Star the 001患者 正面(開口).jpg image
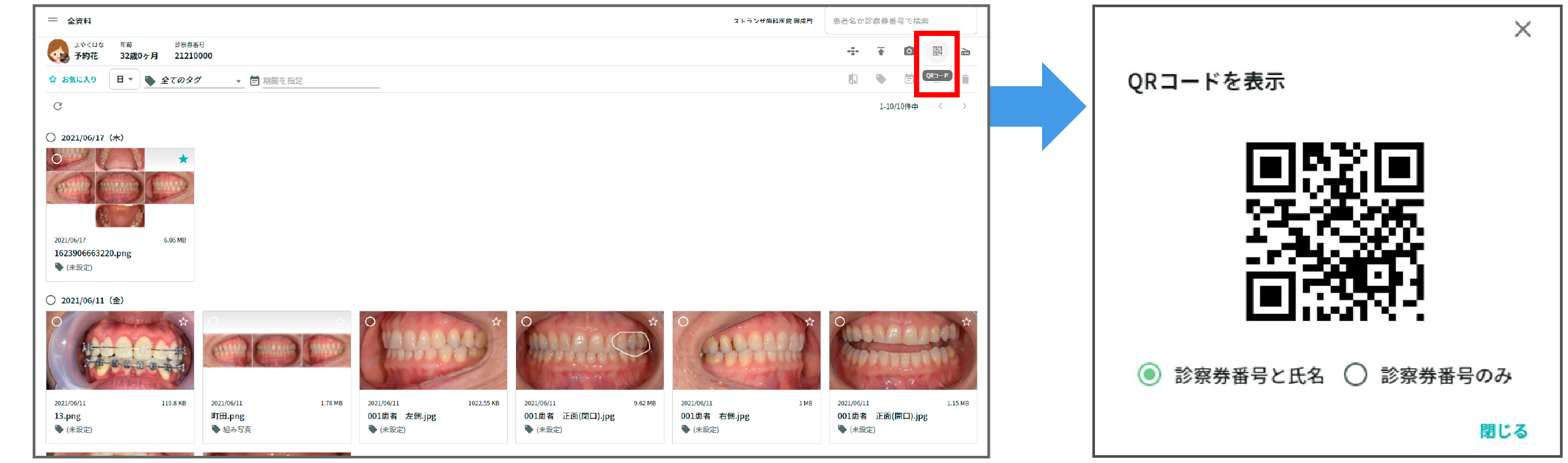 pos(967,322)
